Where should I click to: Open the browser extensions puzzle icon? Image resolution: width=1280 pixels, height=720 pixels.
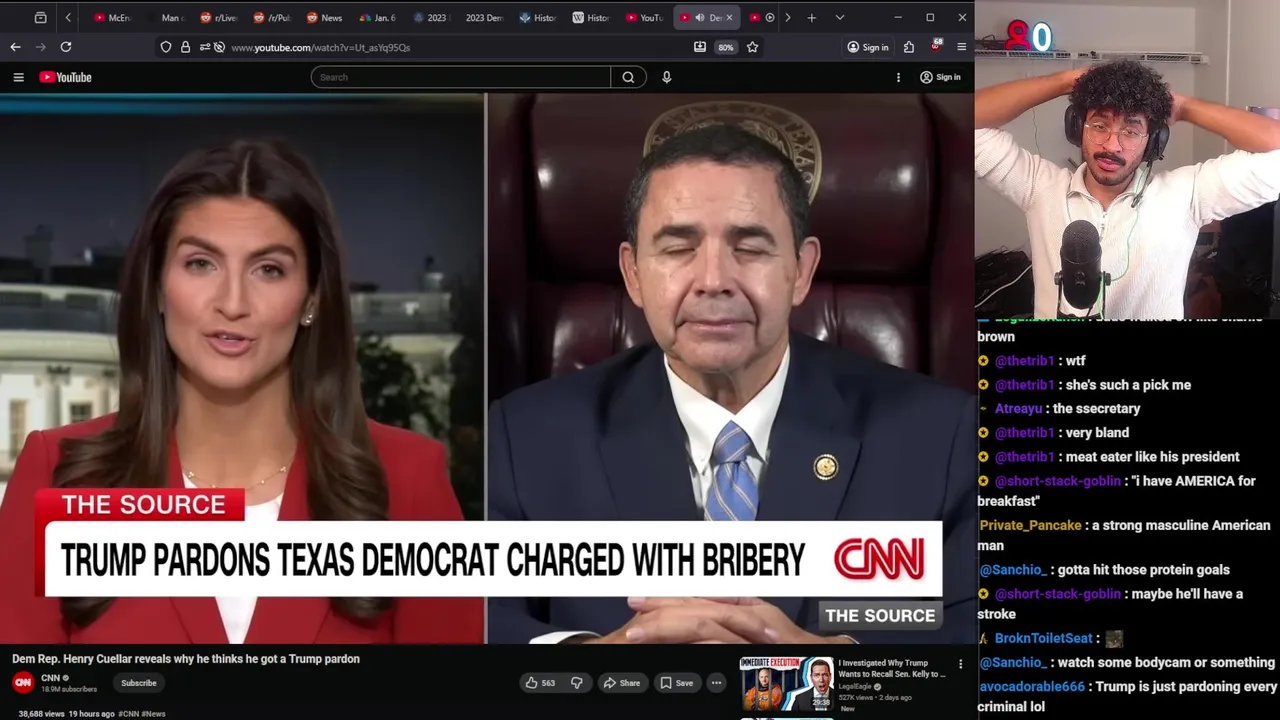point(909,47)
